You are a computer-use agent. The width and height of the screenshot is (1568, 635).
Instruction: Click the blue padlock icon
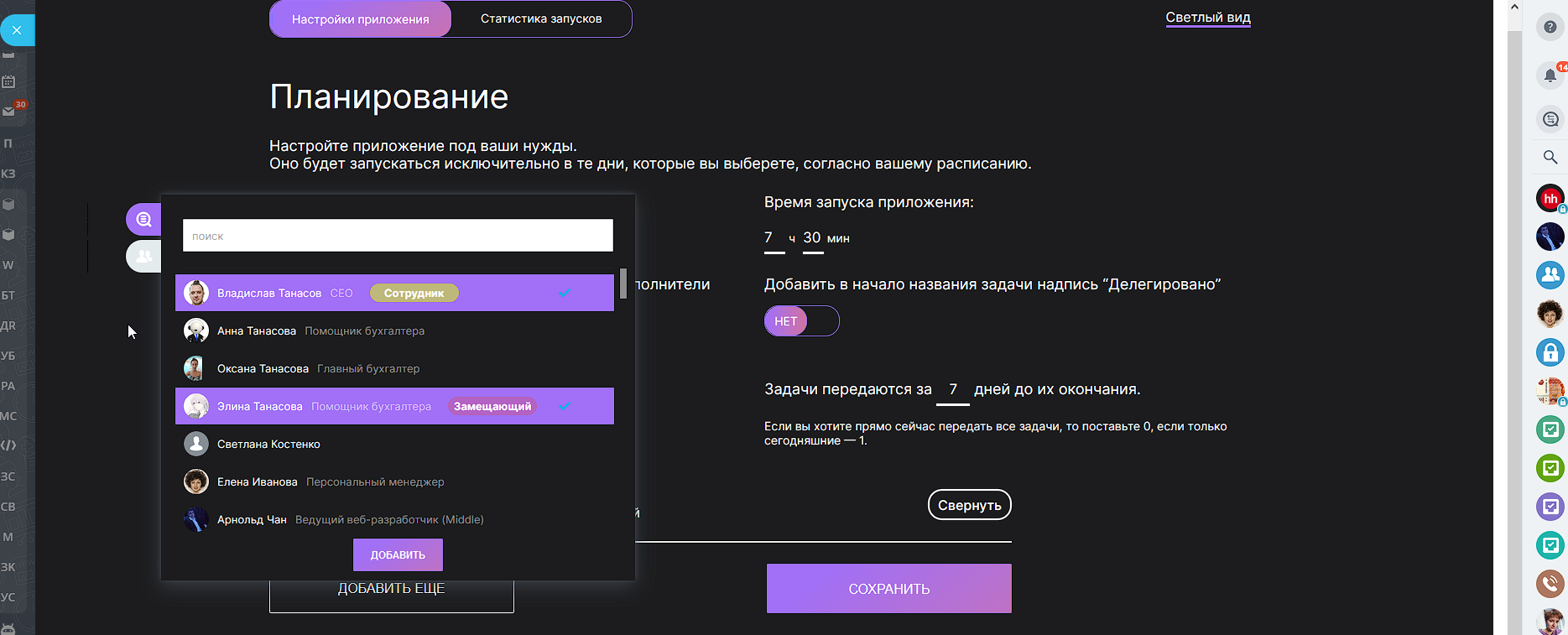(x=1550, y=352)
